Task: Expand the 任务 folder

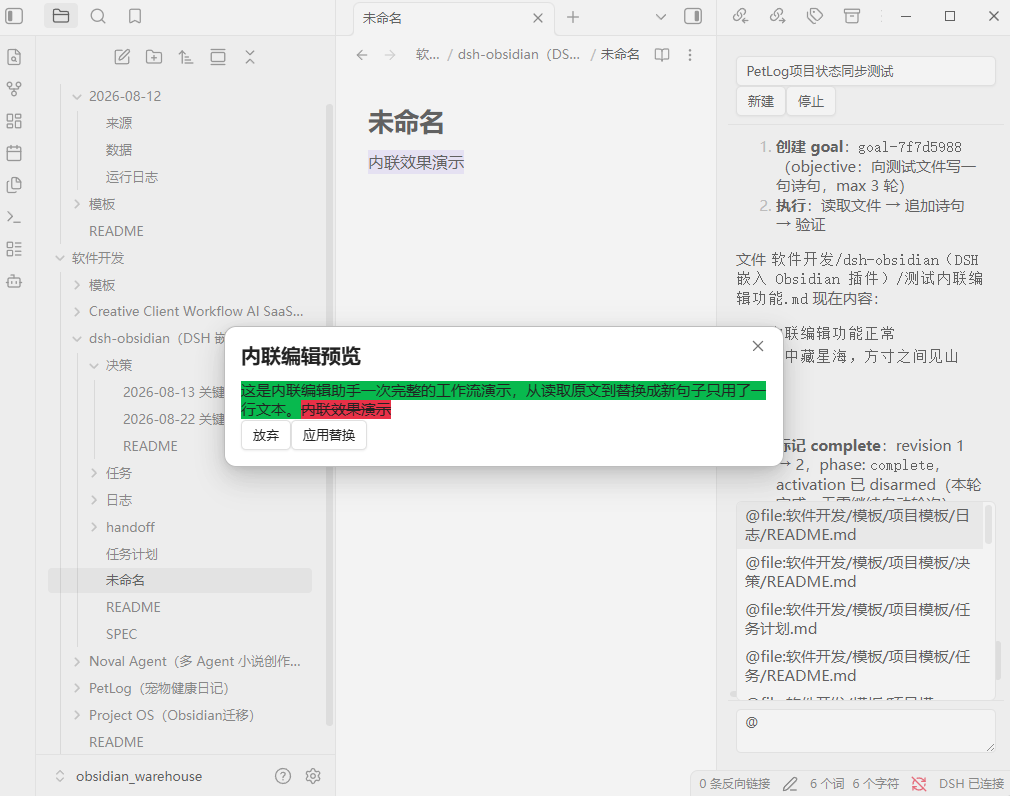Action: 94,473
